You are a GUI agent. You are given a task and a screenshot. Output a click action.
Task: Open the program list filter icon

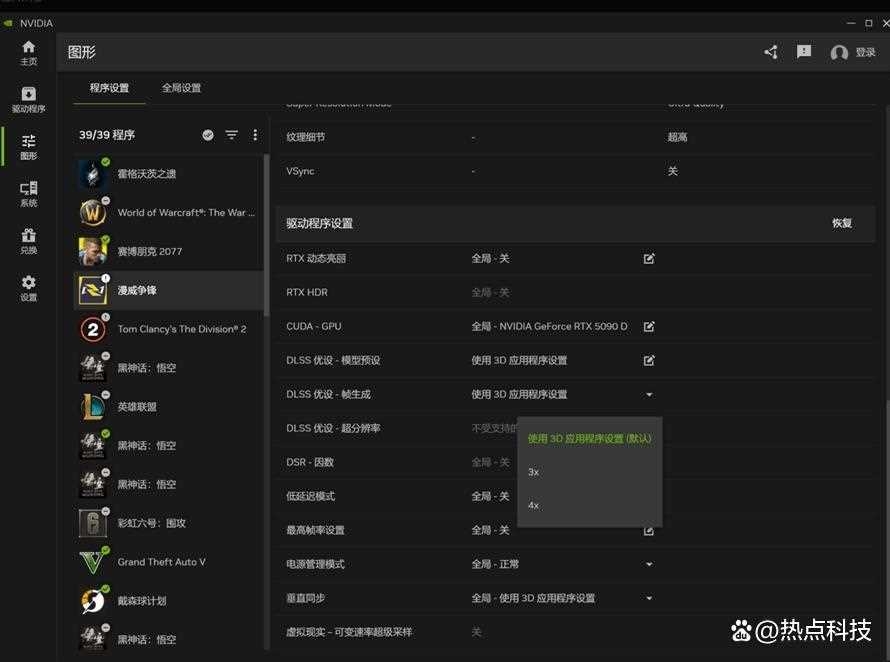232,135
